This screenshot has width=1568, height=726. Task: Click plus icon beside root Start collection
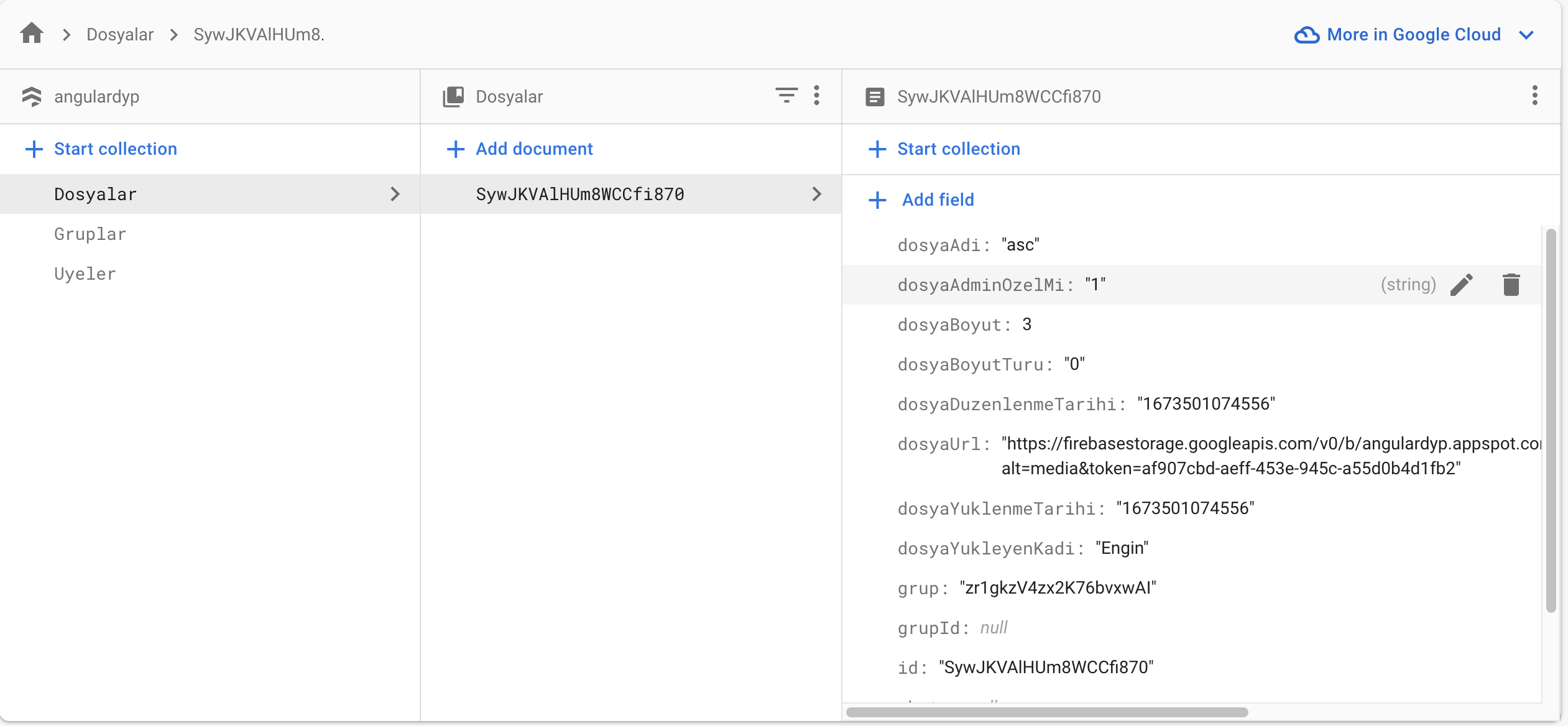[x=34, y=149]
